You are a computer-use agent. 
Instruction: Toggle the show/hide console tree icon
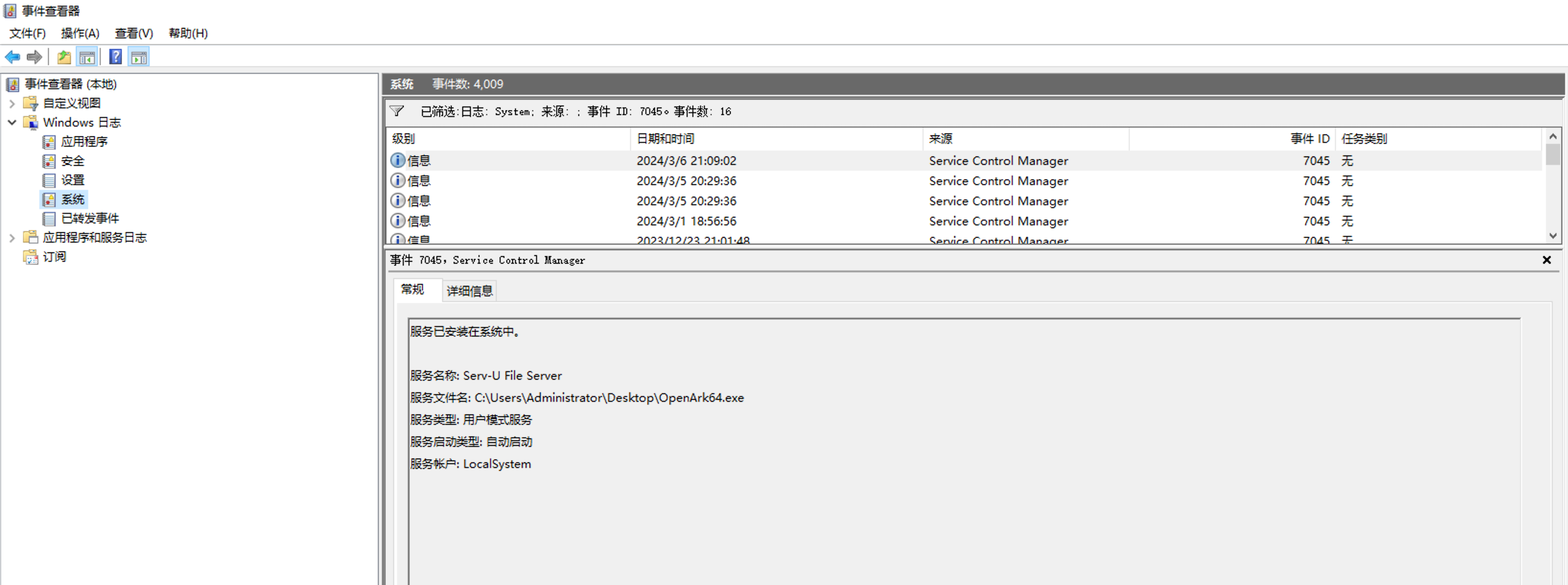pos(87,57)
